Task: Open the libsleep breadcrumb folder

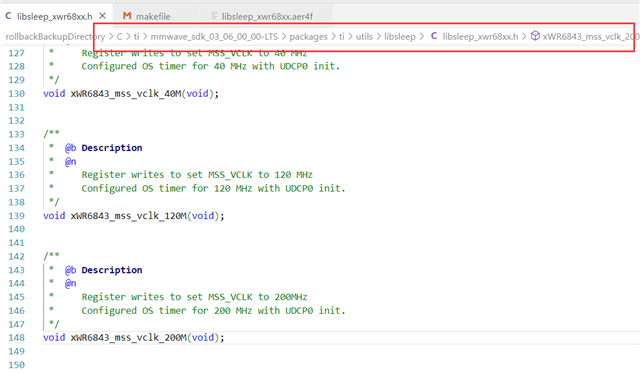Action: 400,37
